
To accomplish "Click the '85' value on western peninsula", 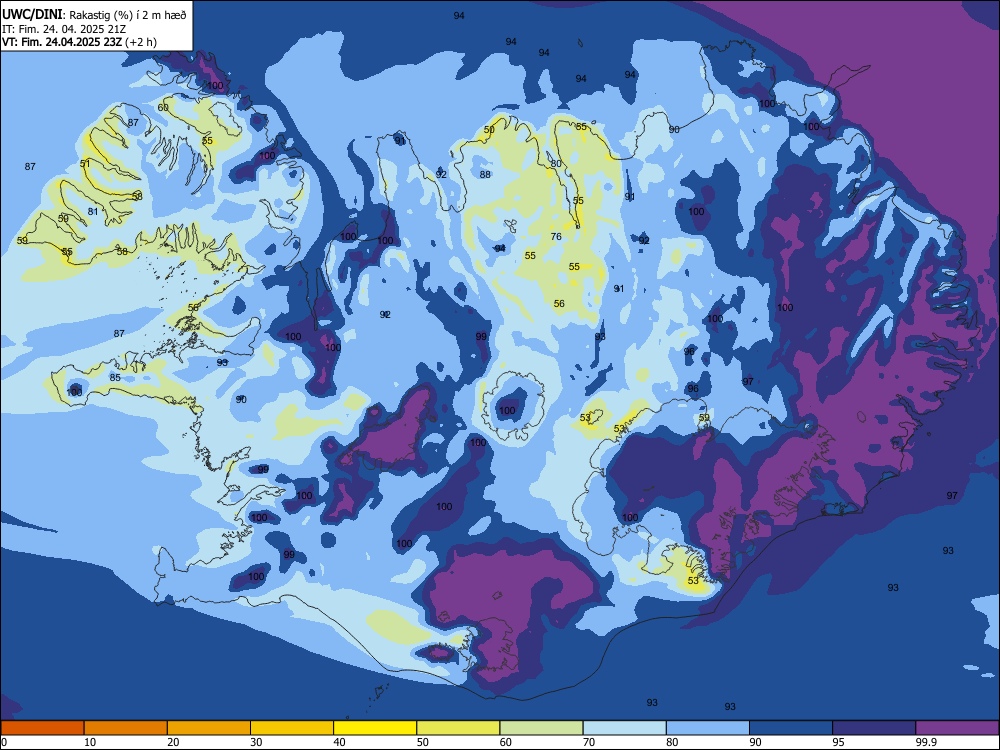I will tap(115, 378).
